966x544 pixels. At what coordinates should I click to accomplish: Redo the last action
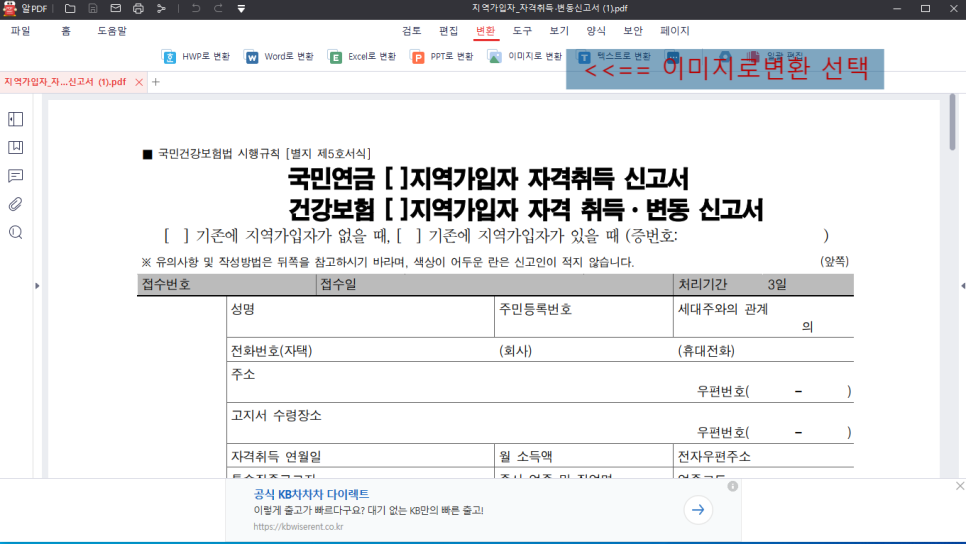pyautogui.click(x=218, y=9)
